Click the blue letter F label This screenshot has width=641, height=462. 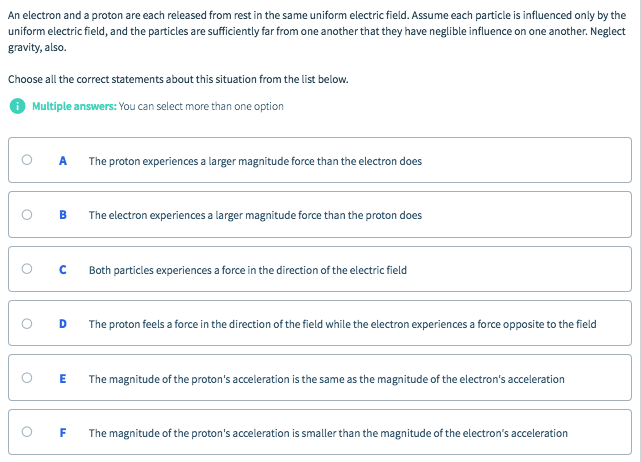[63, 432]
